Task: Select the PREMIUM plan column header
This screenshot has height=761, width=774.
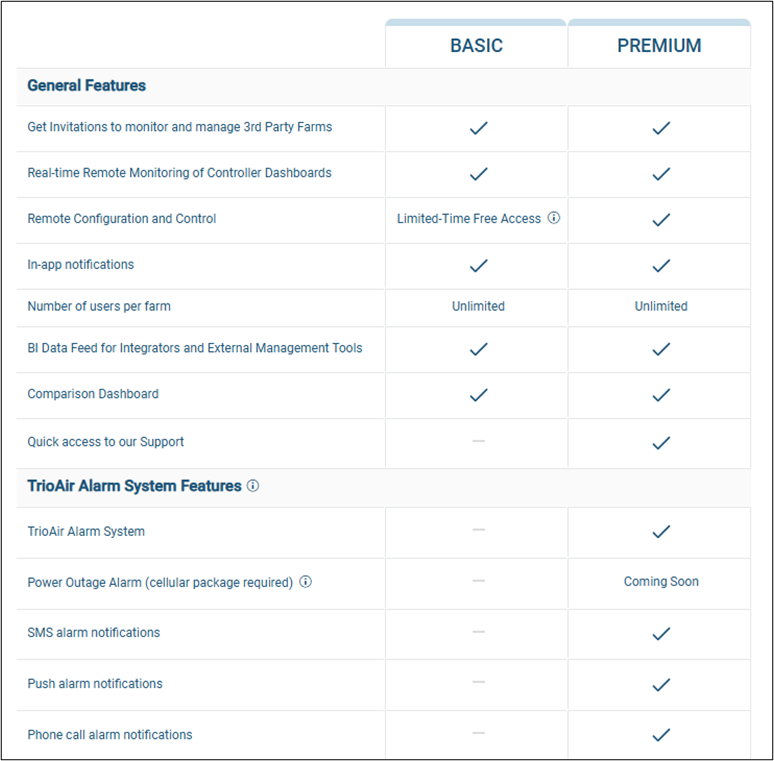Action: coord(659,46)
